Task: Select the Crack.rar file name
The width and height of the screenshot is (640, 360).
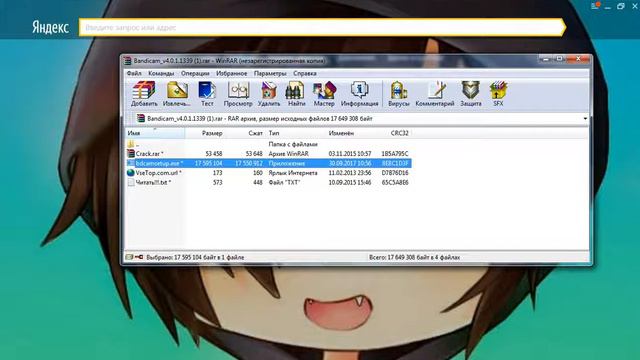Action: (149, 154)
